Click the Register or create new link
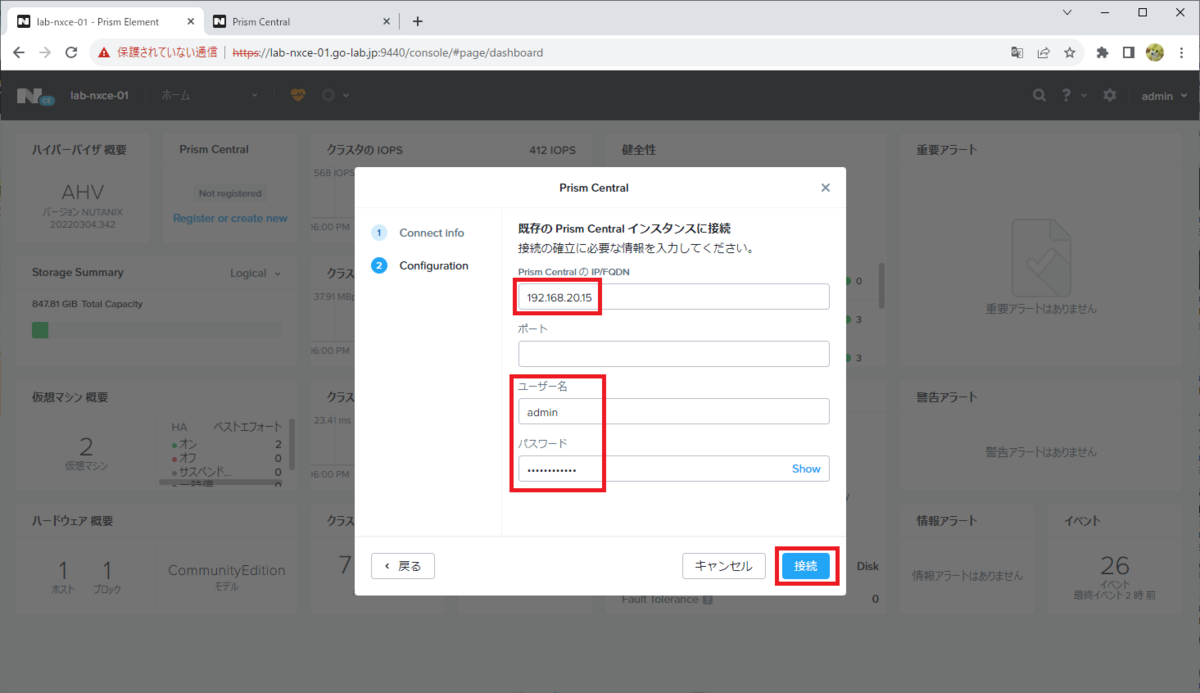This screenshot has height=693, width=1200. [x=230, y=218]
